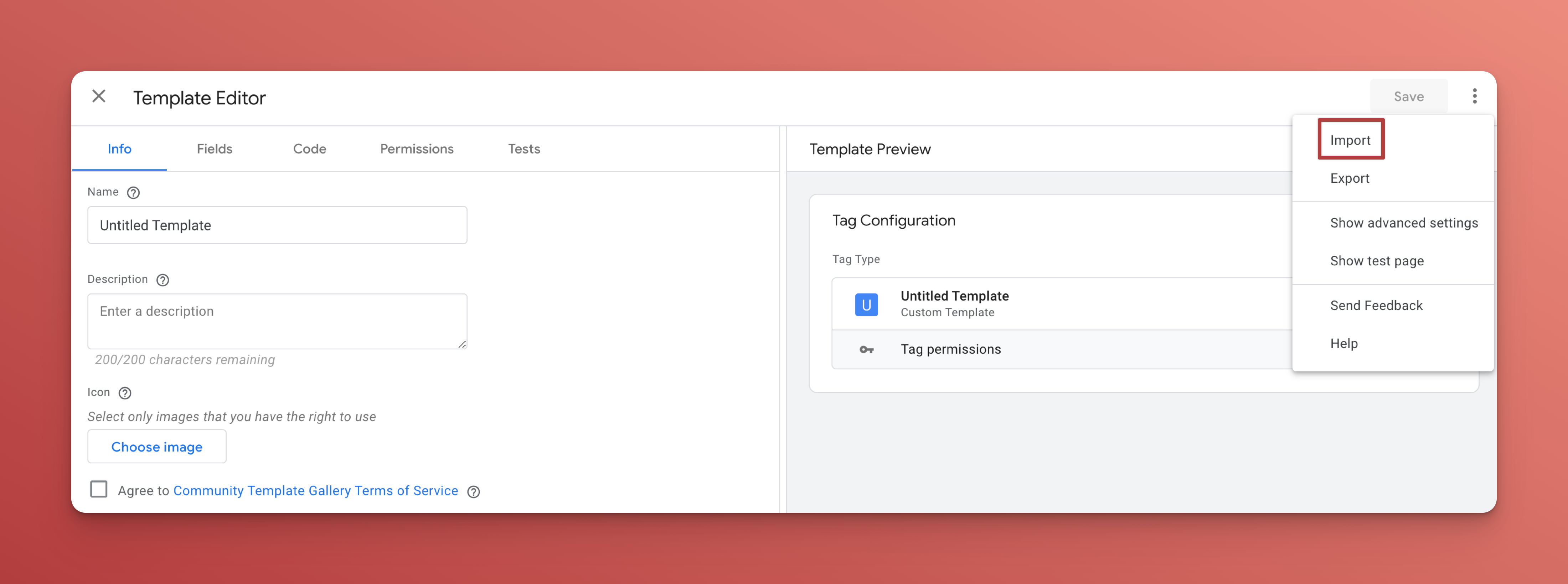Click the blue U template icon
Image resolution: width=1568 pixels, height=584 pixels.
click(x=866, y=304)
